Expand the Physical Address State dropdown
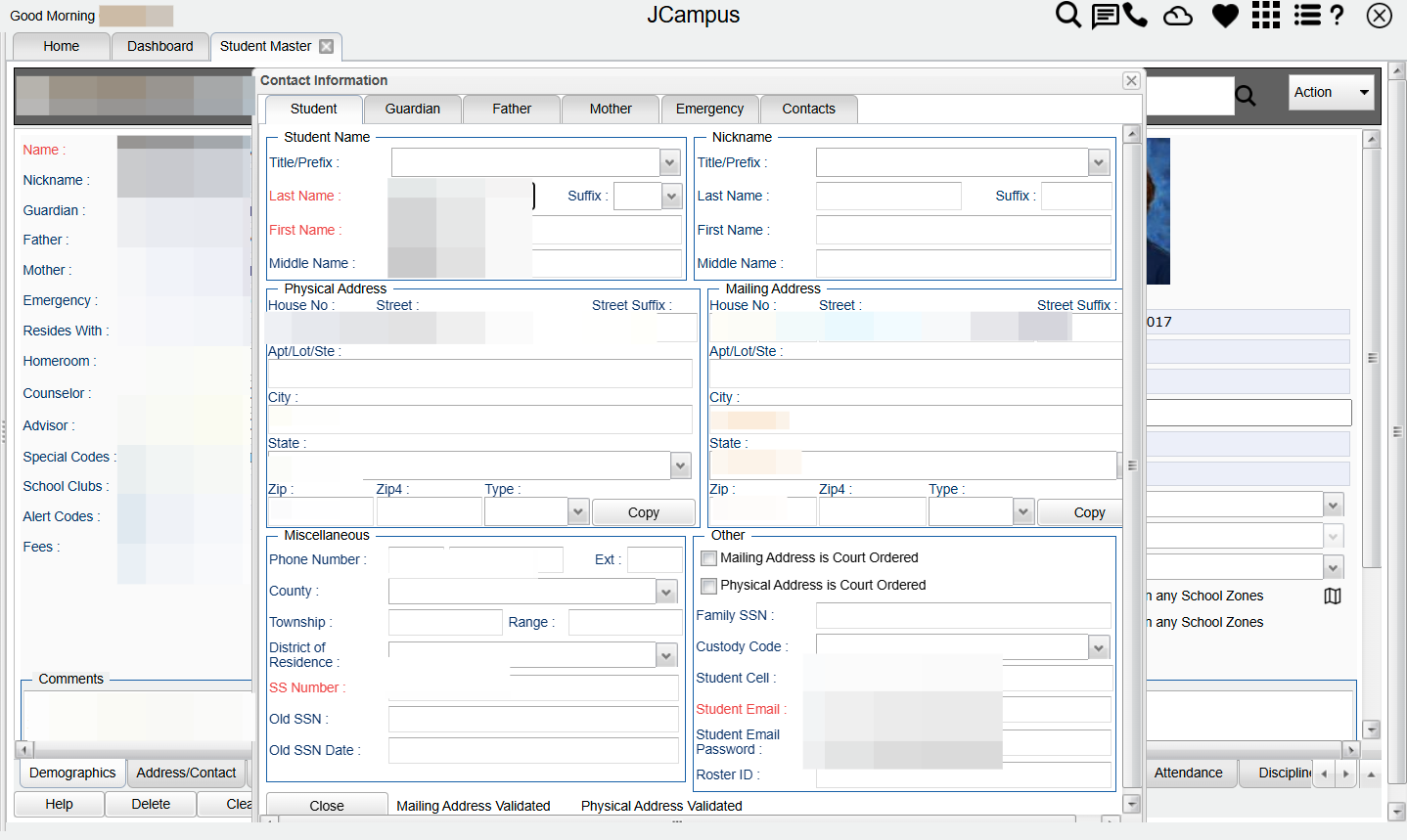 click(x=681, y=465)
